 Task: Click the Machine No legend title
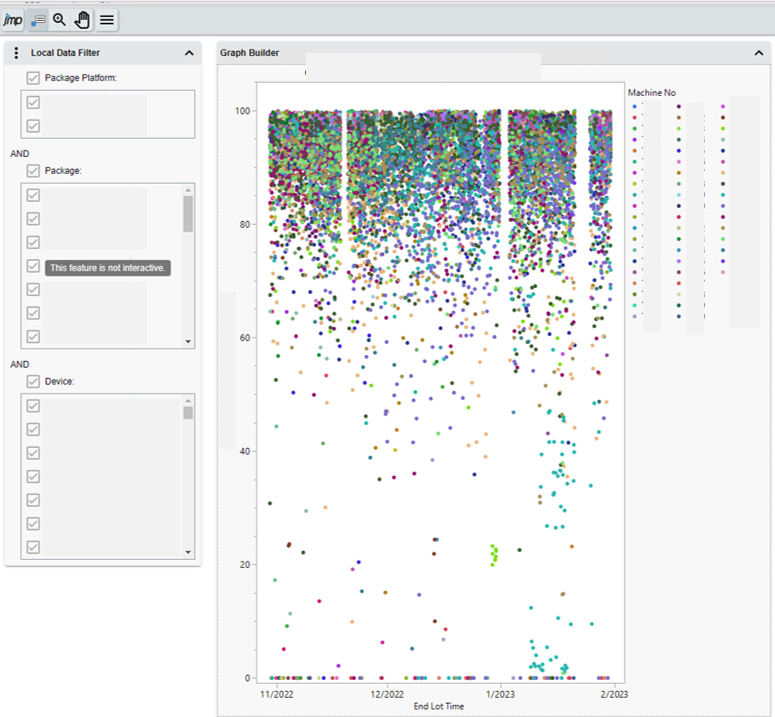click(x=651, y=93)
